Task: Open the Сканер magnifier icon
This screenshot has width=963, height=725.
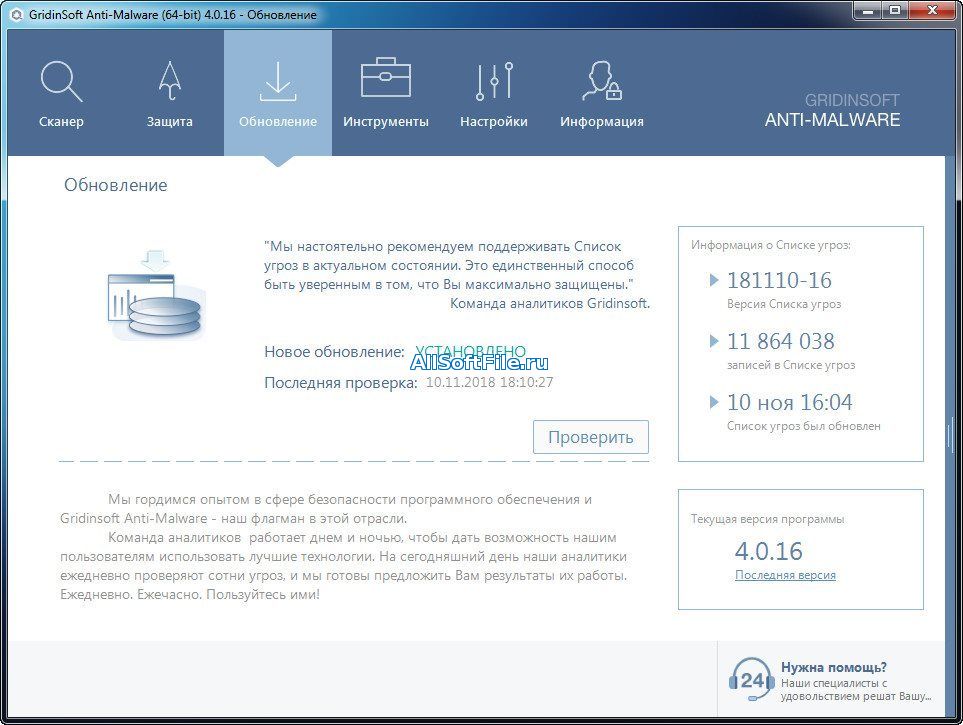Action: click(61, 80)
